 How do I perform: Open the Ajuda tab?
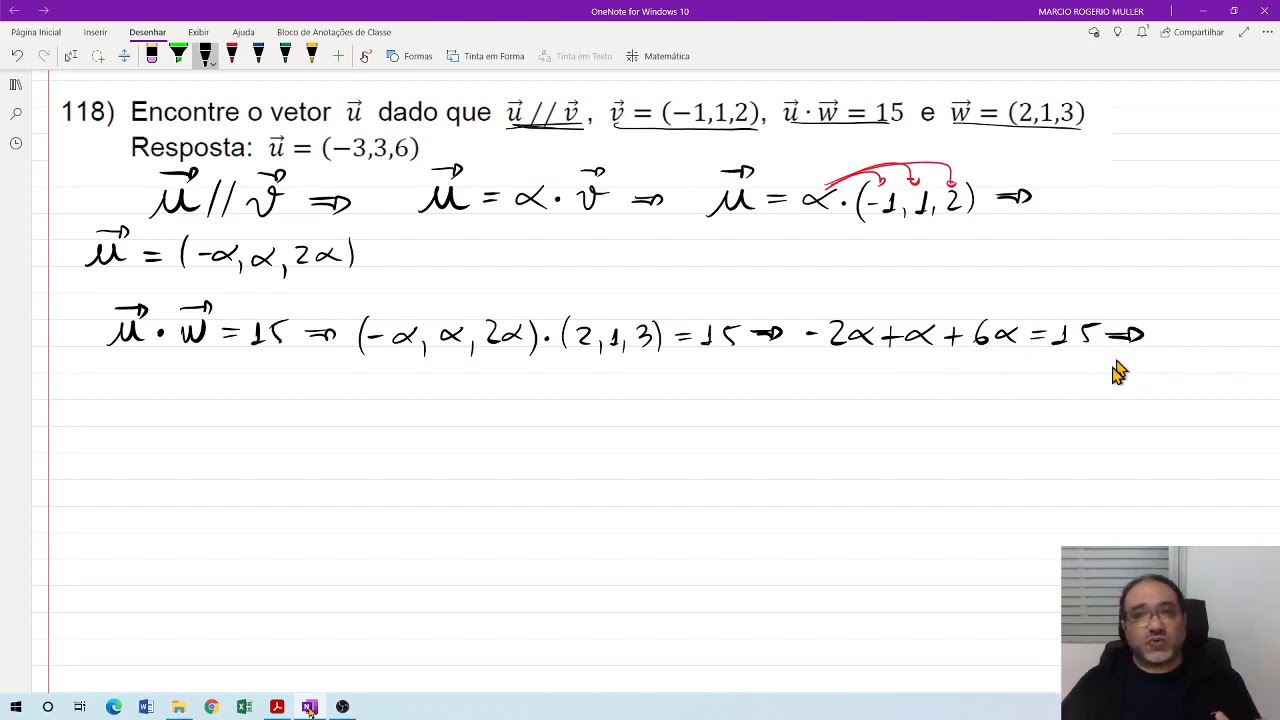coord(243,32)
